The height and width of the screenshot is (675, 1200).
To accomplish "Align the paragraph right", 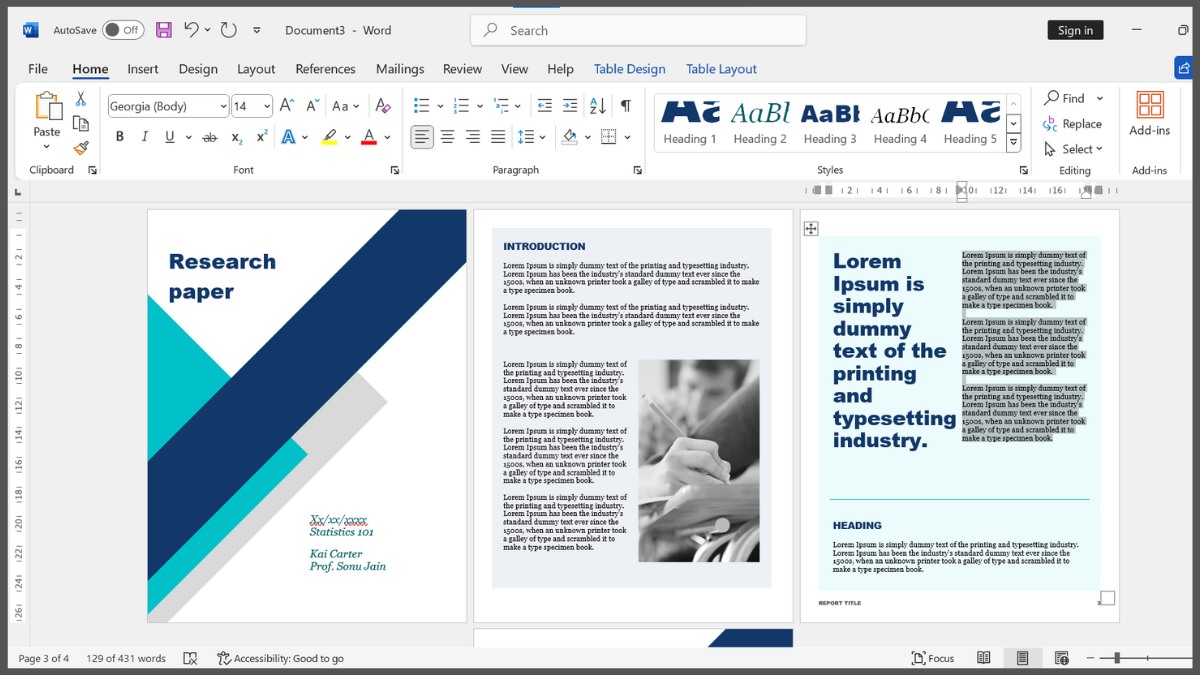I will [x=473, y=137].
